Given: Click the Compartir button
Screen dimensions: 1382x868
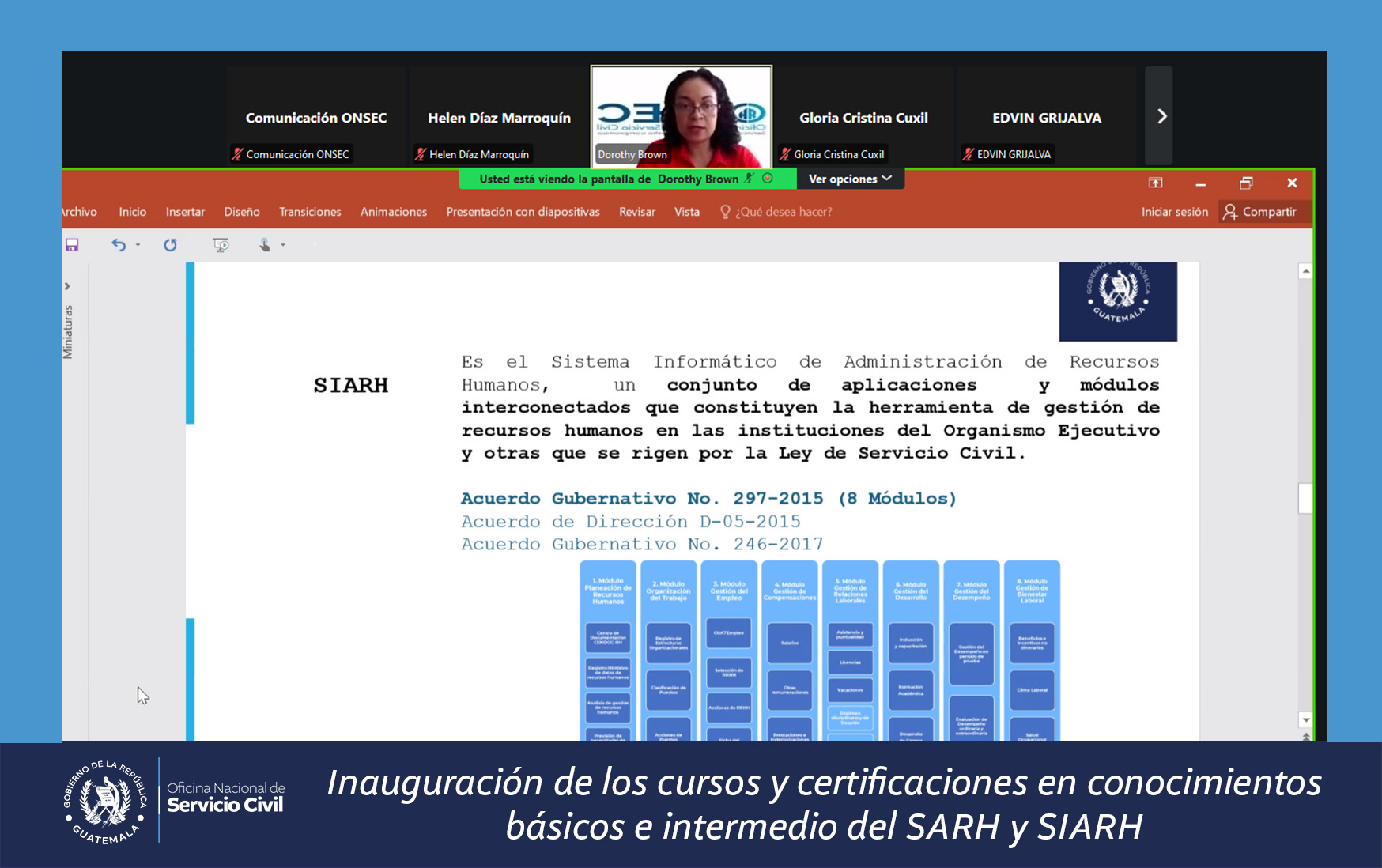Looking at the screenshot, I should click(x=1260, y=212).
